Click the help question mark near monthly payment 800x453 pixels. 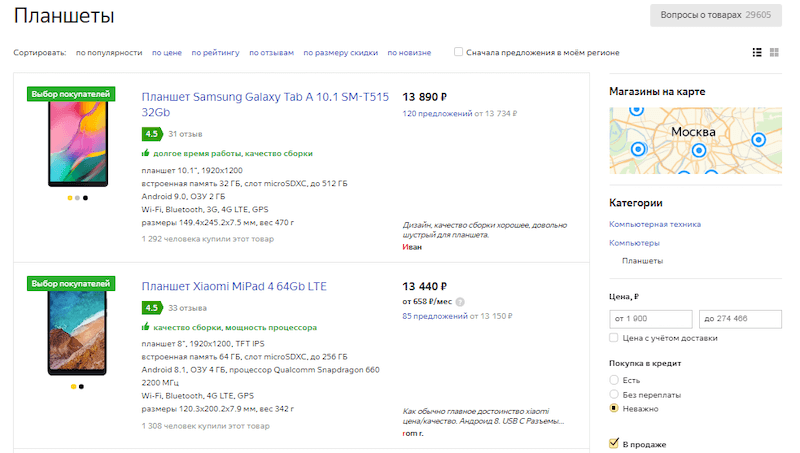point(460,301)
